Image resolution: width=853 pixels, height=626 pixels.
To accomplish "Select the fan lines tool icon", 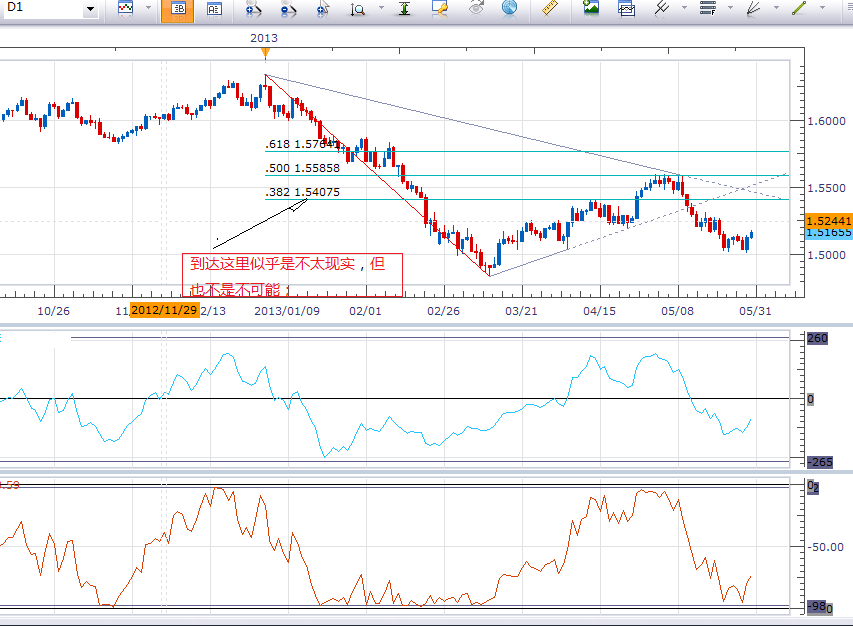I will pos(753,9).
